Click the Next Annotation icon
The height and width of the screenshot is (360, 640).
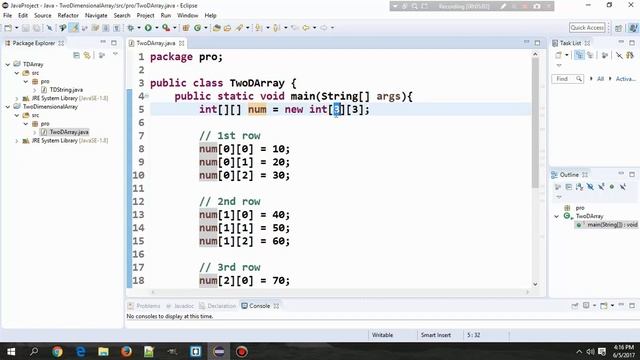tap(259, 28)
